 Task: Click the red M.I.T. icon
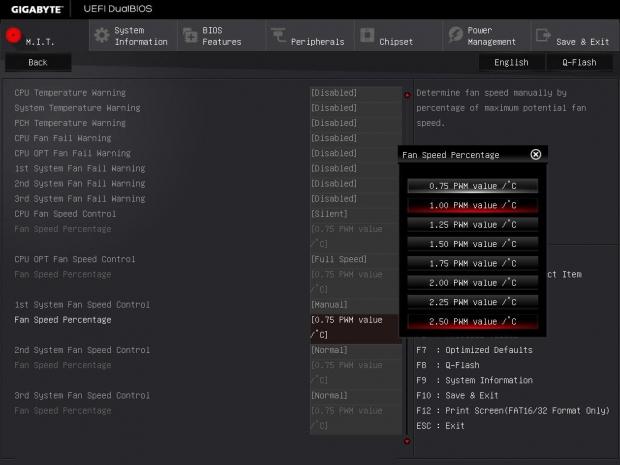pos(13,35)
